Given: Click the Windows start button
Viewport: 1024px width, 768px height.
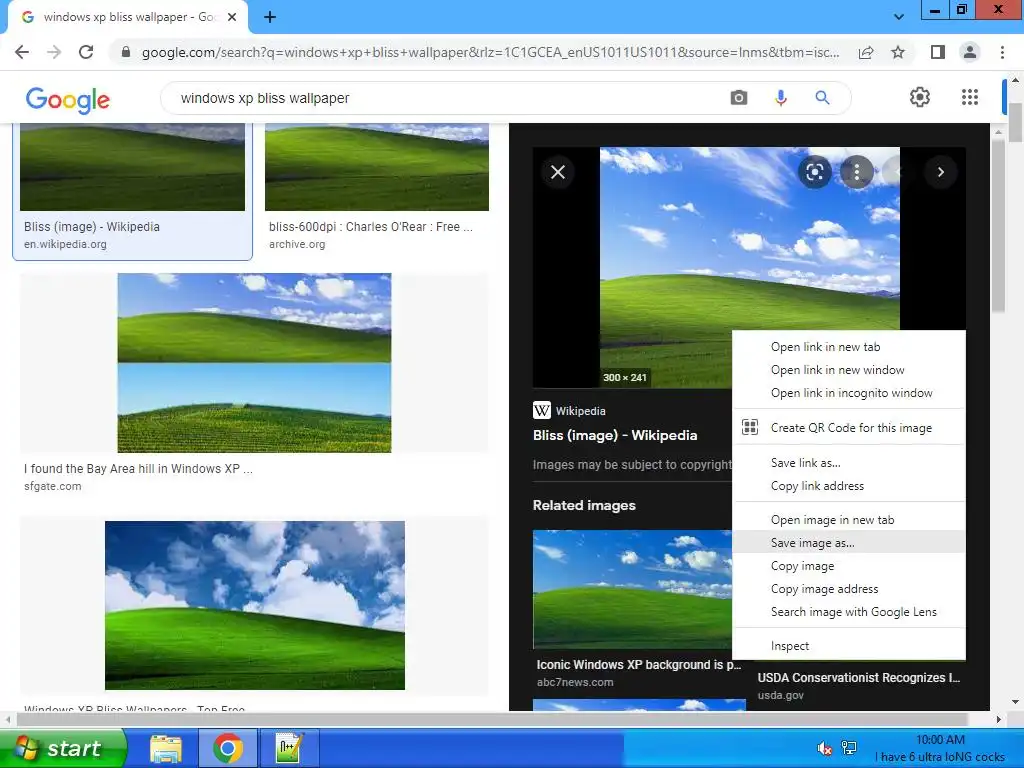Looking at the screenshot, I should click(x=63, y=748).
